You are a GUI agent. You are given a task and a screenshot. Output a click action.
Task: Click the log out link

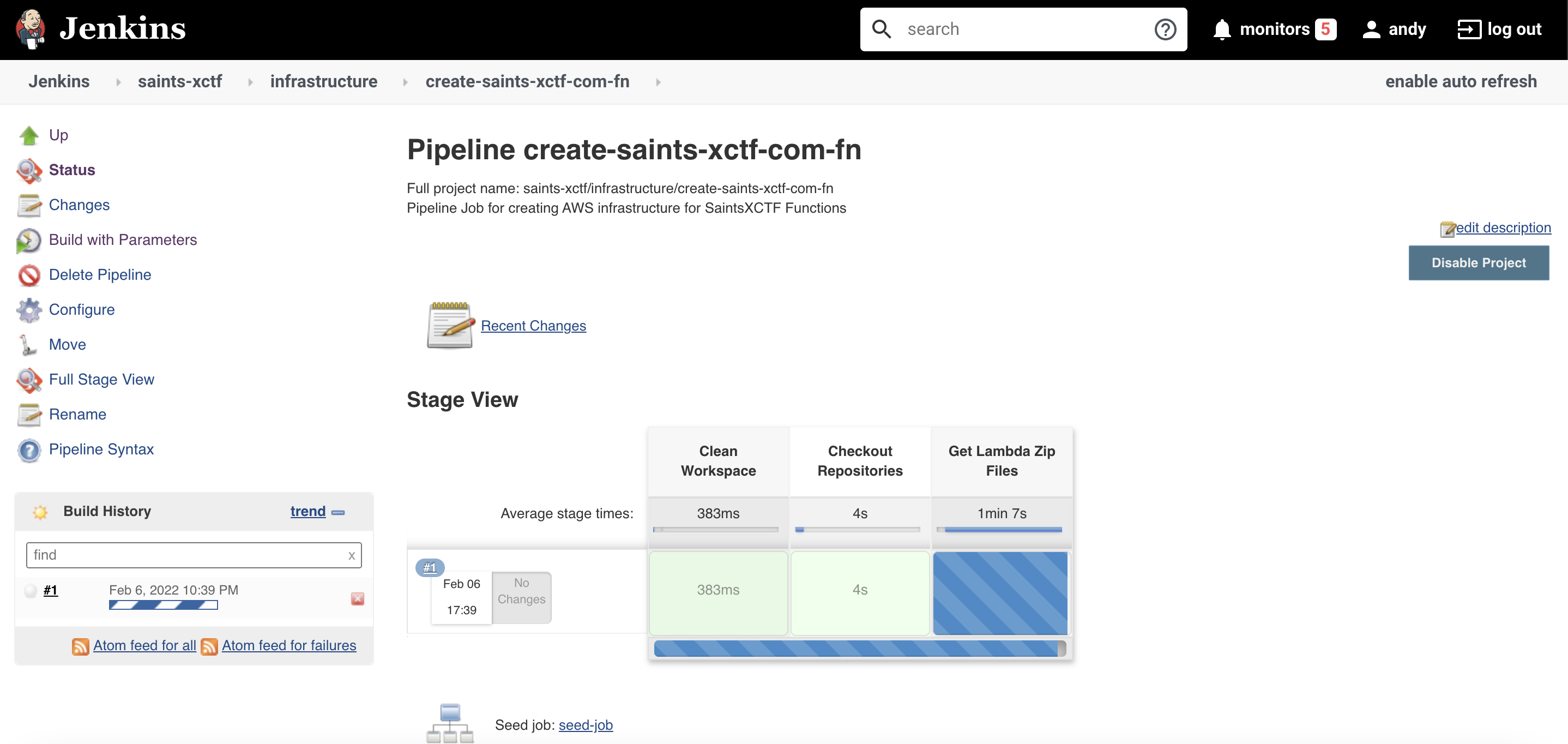[1514, 29]
